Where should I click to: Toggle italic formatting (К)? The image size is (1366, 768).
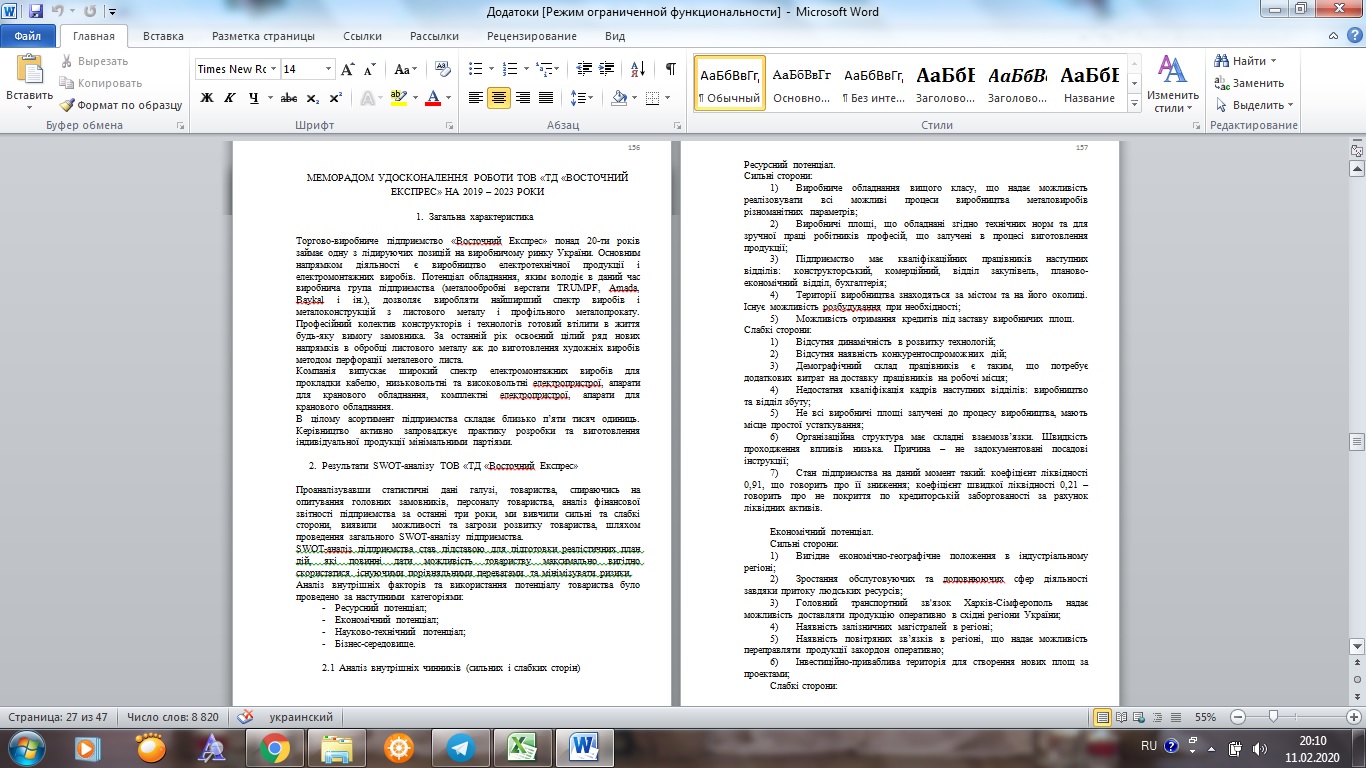230,98
